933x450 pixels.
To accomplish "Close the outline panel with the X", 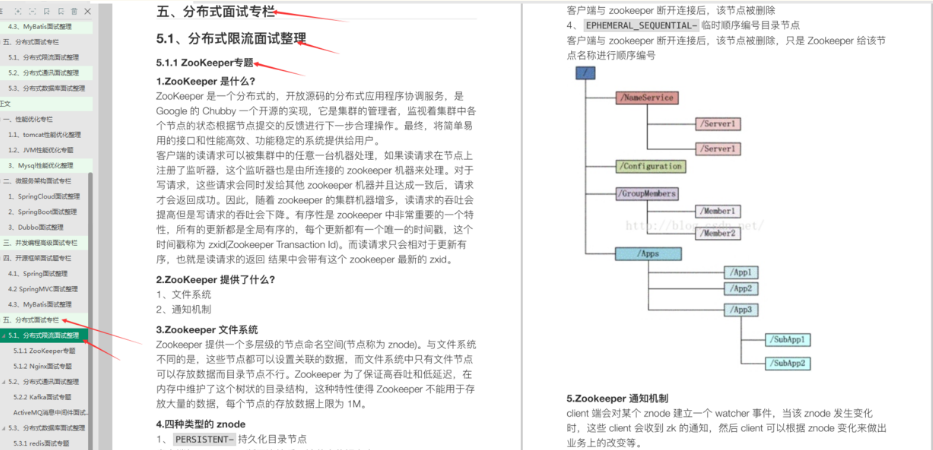I will click(x=88, y=12).
